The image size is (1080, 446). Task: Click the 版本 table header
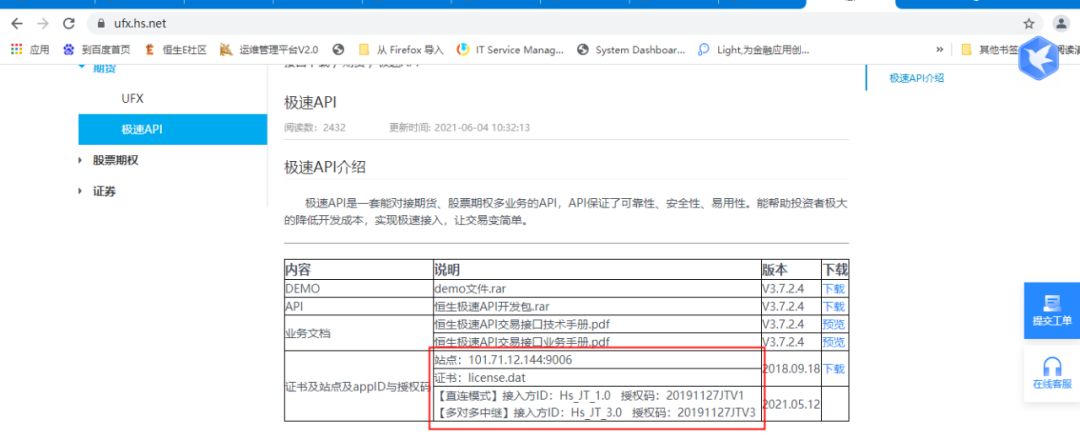tap(791, 270)
